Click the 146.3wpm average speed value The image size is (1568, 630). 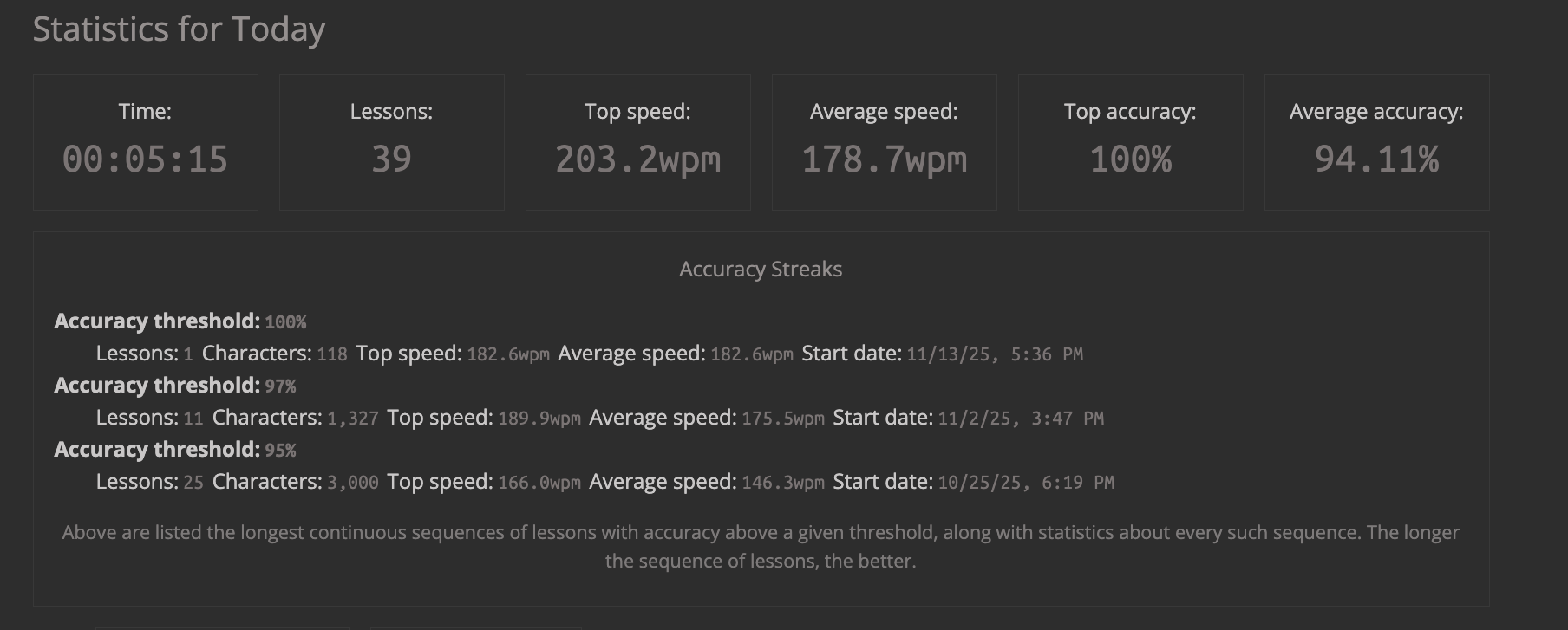pyautogui.click(x=783, y=483)
